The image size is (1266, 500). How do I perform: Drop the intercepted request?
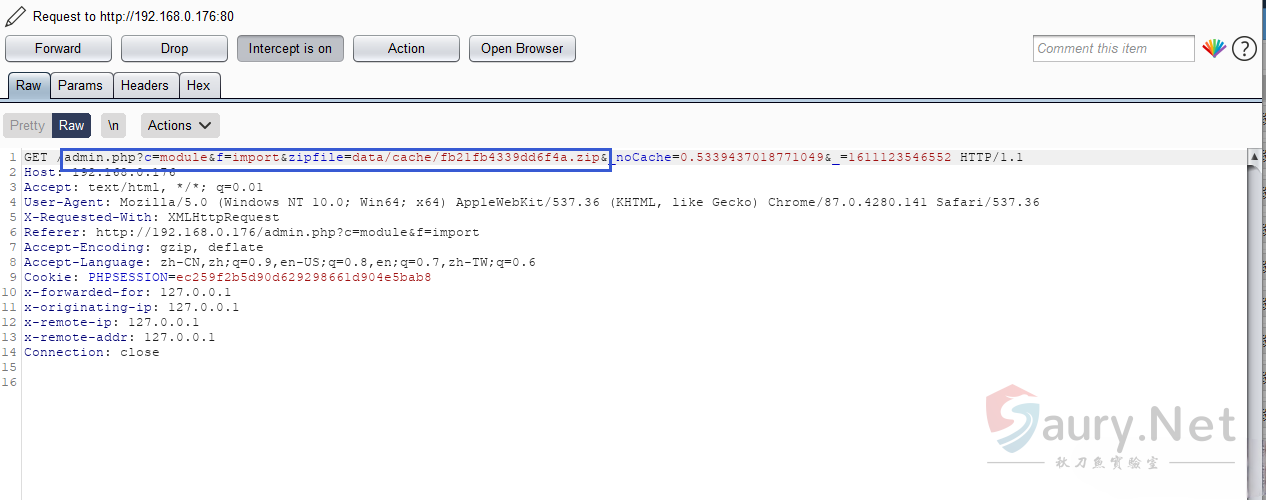point(174,48)
